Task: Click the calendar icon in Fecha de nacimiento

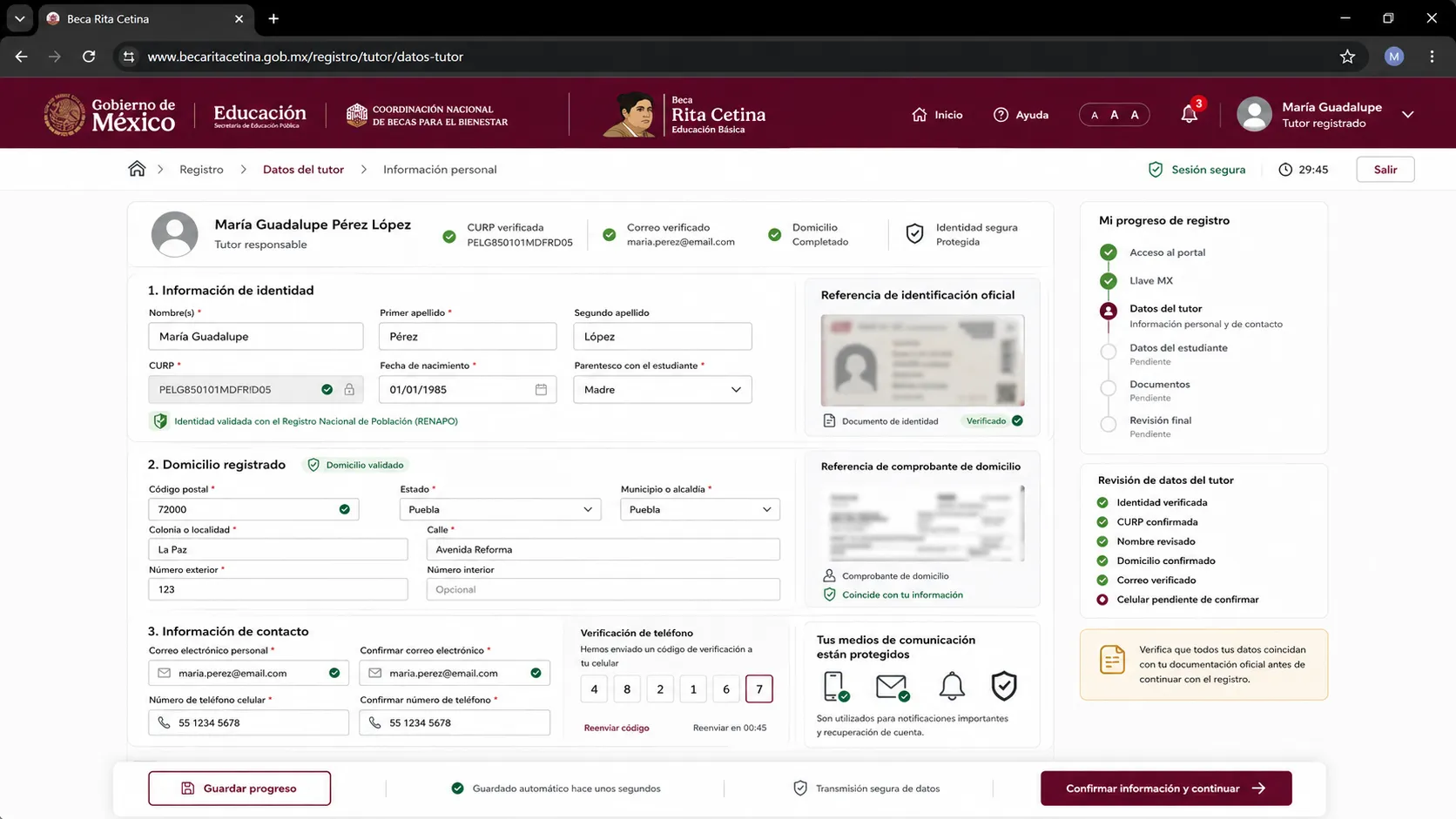Action: (x=541, y=389)
